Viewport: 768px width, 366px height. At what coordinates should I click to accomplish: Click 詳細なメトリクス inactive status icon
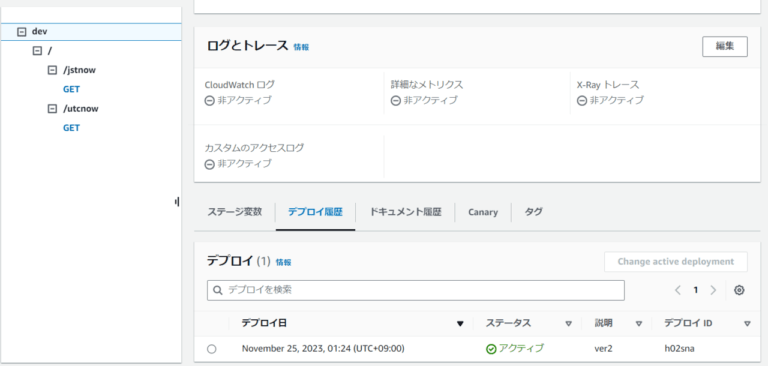[396, 100]
